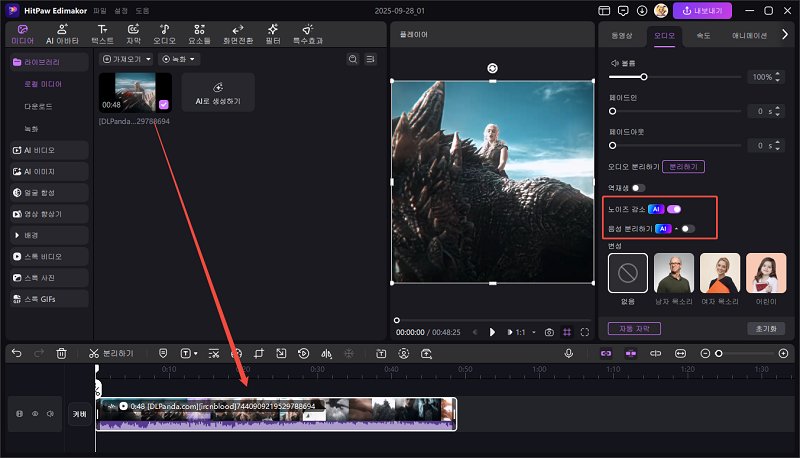Click the purple 내보내기 export button
This screenshot has width=800, height=458.
click(702, 11)
